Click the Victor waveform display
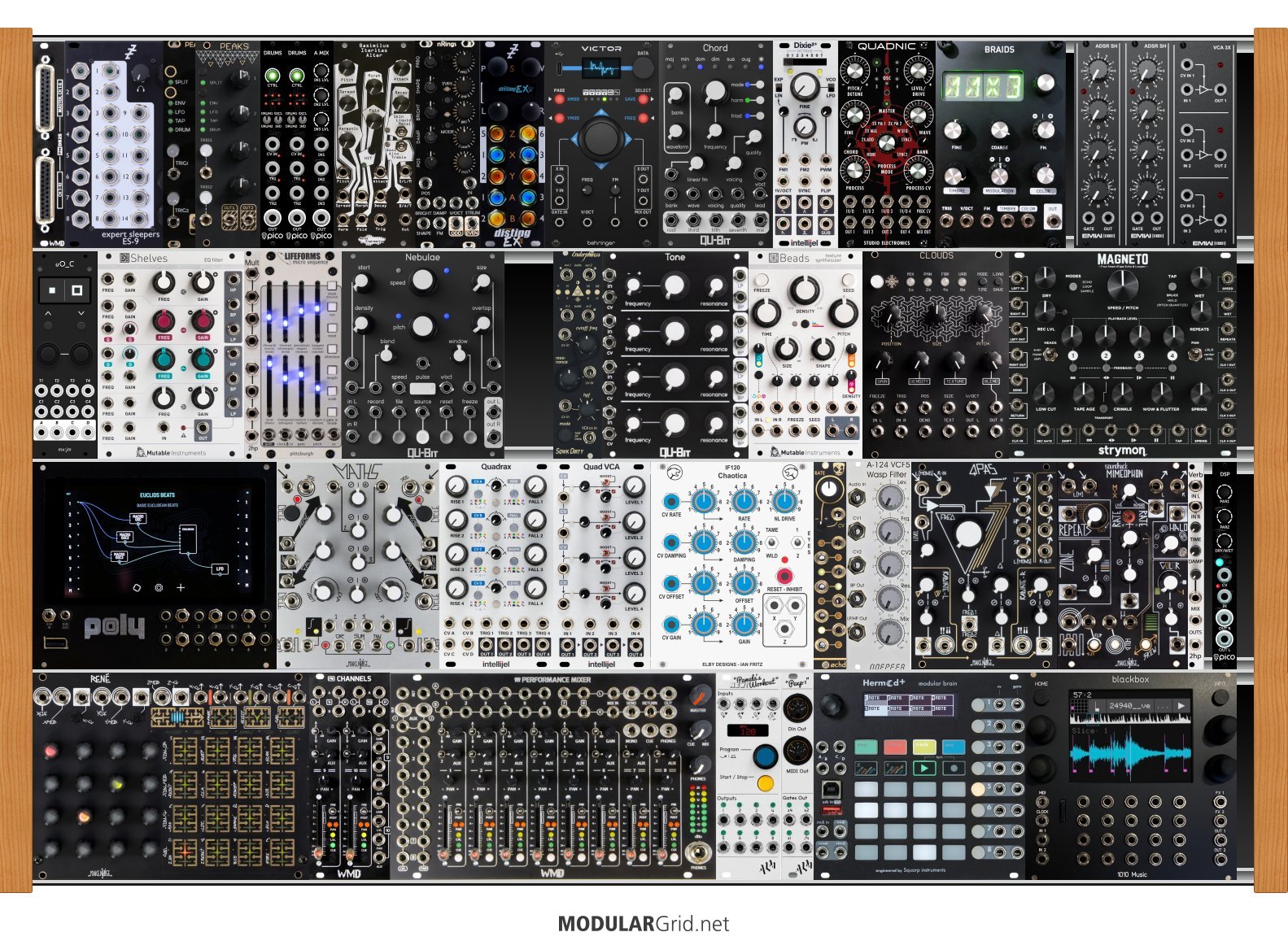Viewport: 1288px width, 941px height. [601, 68]
